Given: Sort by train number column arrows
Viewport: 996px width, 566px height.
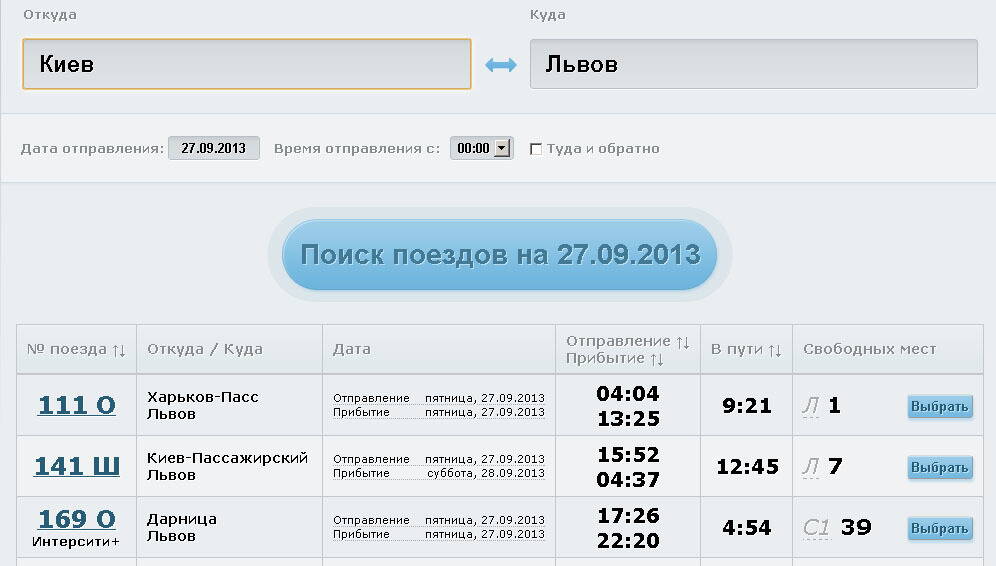Looking at the screenshot, I should [119, 350].
